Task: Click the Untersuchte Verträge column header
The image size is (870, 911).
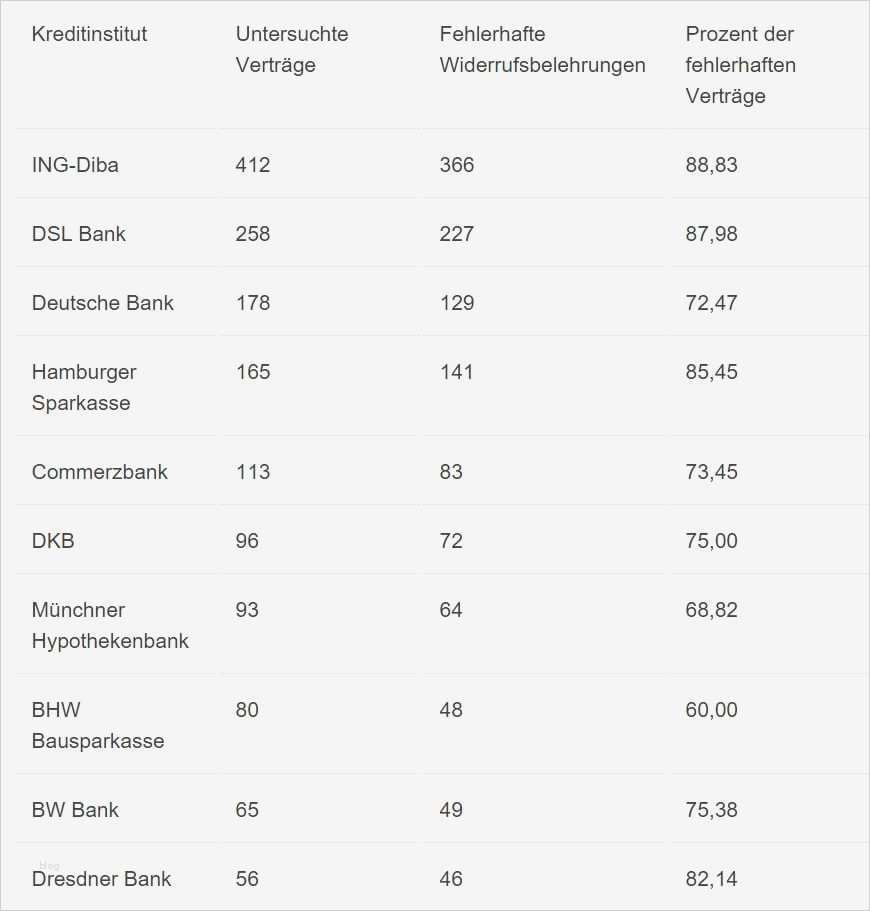Action: pyautogui.click(x=292, y=49)
